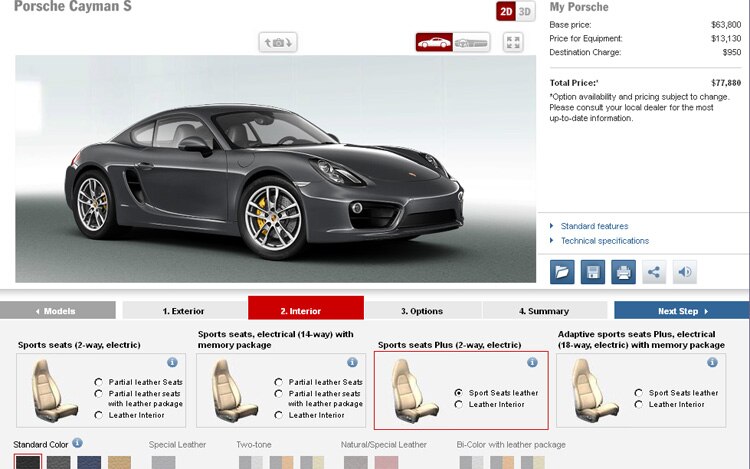Switch to 3D view mode
This screenshot has height=469, width=750.
525,11
